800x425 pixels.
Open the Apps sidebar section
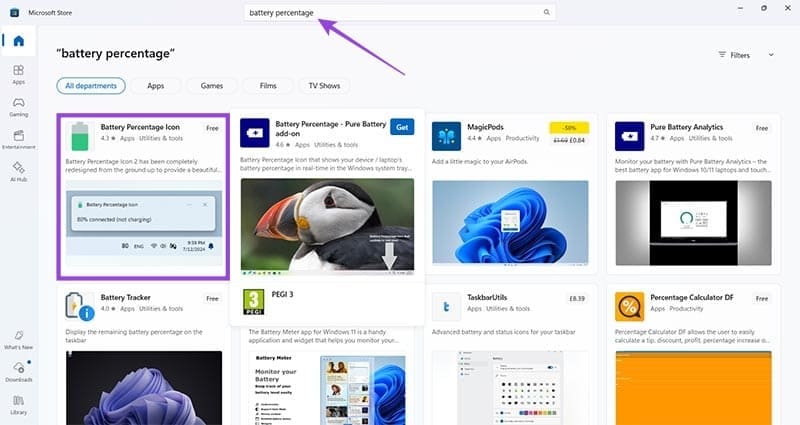tap(18, 74)
